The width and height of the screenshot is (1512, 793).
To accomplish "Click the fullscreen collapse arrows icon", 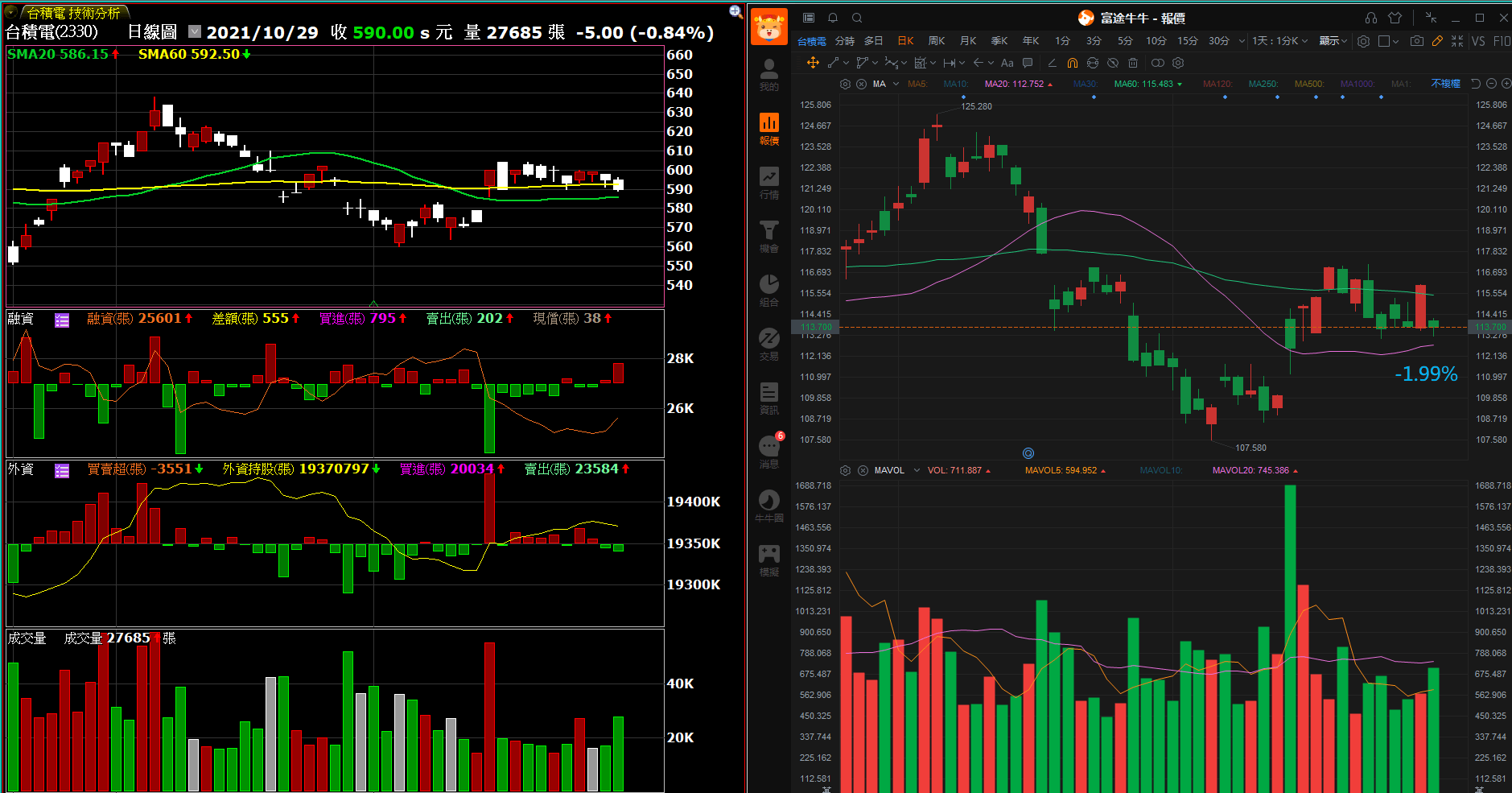I will click(x=1457, y=41).
